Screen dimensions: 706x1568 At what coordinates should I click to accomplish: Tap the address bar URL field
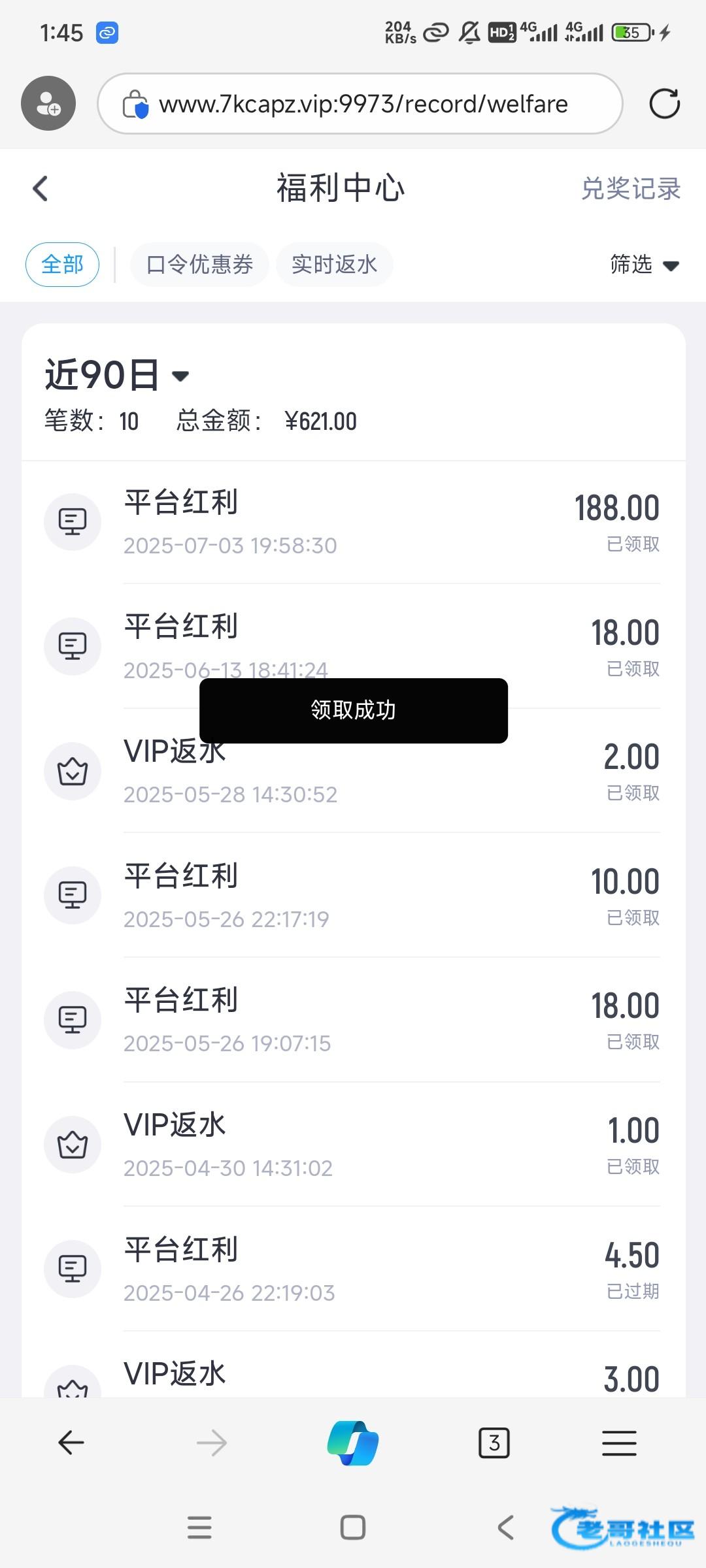point(363,104)
